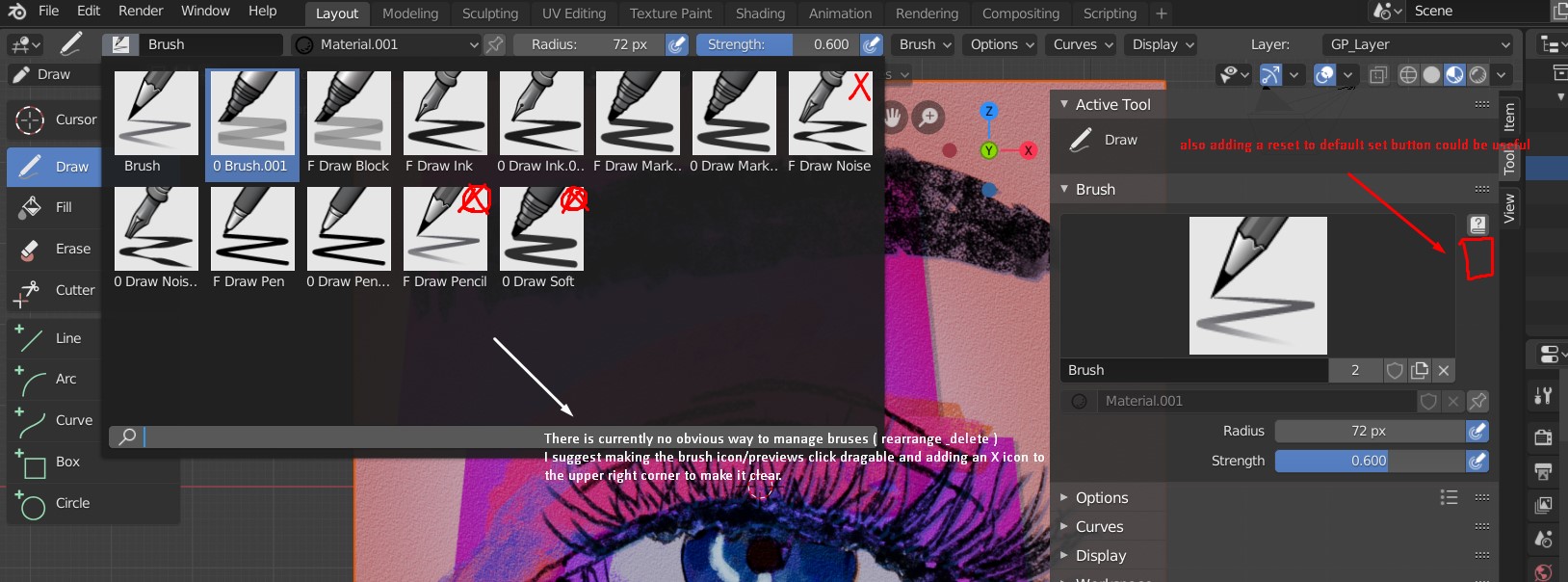Click the viewport pan hand gizmo
This screenshot has height=582, width=1568.
coord(893,118)
